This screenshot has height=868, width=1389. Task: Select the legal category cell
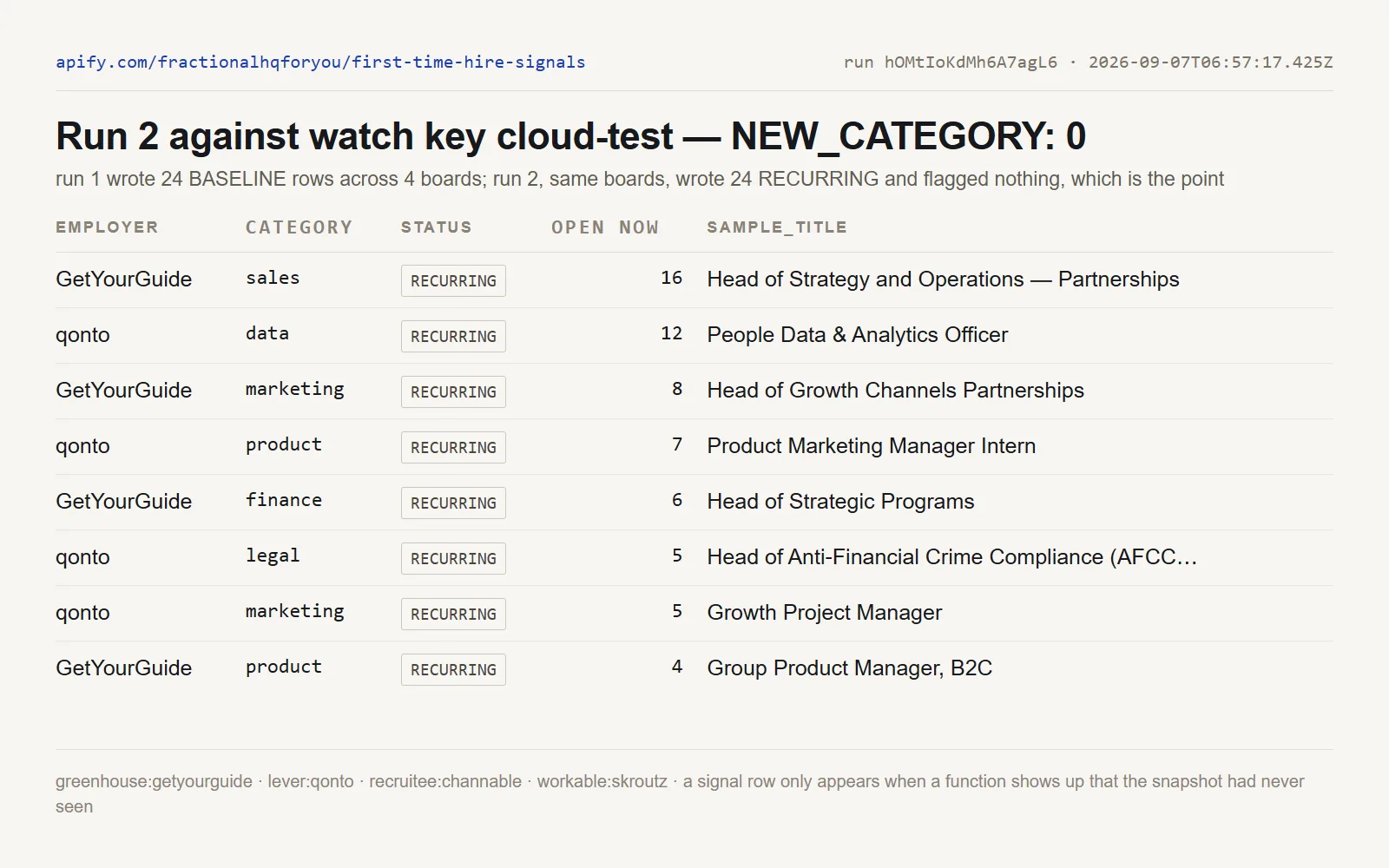pos(273,556)
